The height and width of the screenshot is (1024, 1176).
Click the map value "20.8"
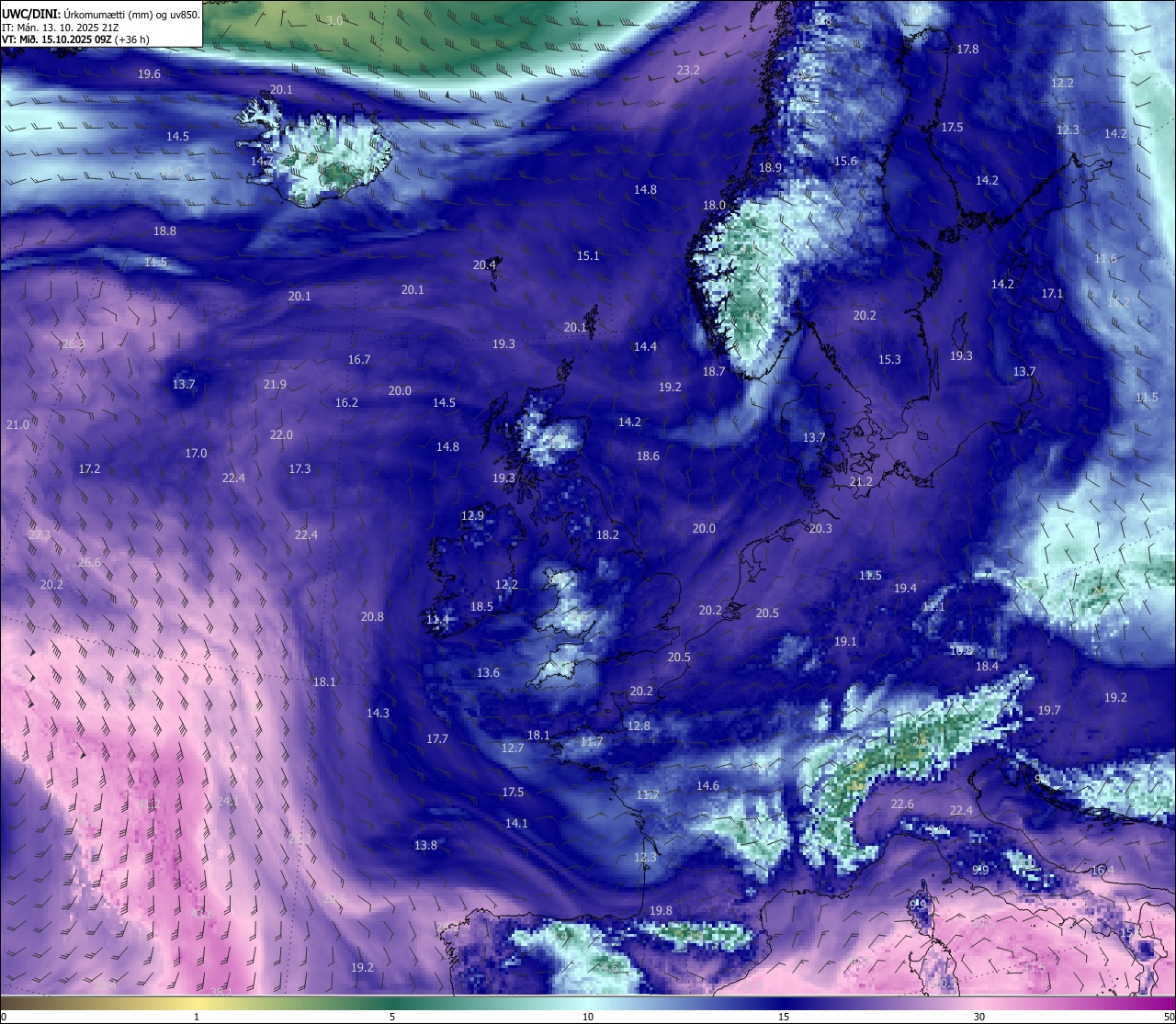[372, 617]
